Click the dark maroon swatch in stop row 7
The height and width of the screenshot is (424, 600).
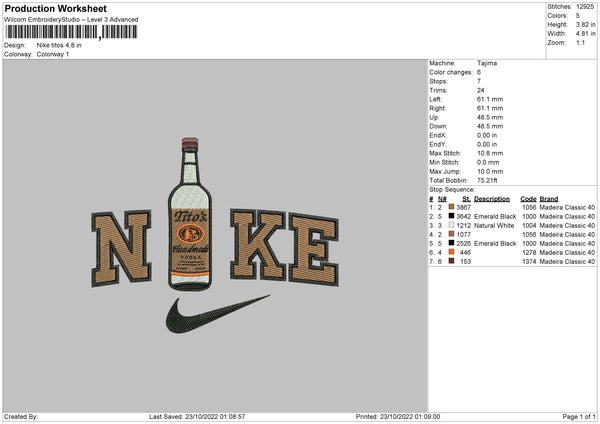point(452,261)
